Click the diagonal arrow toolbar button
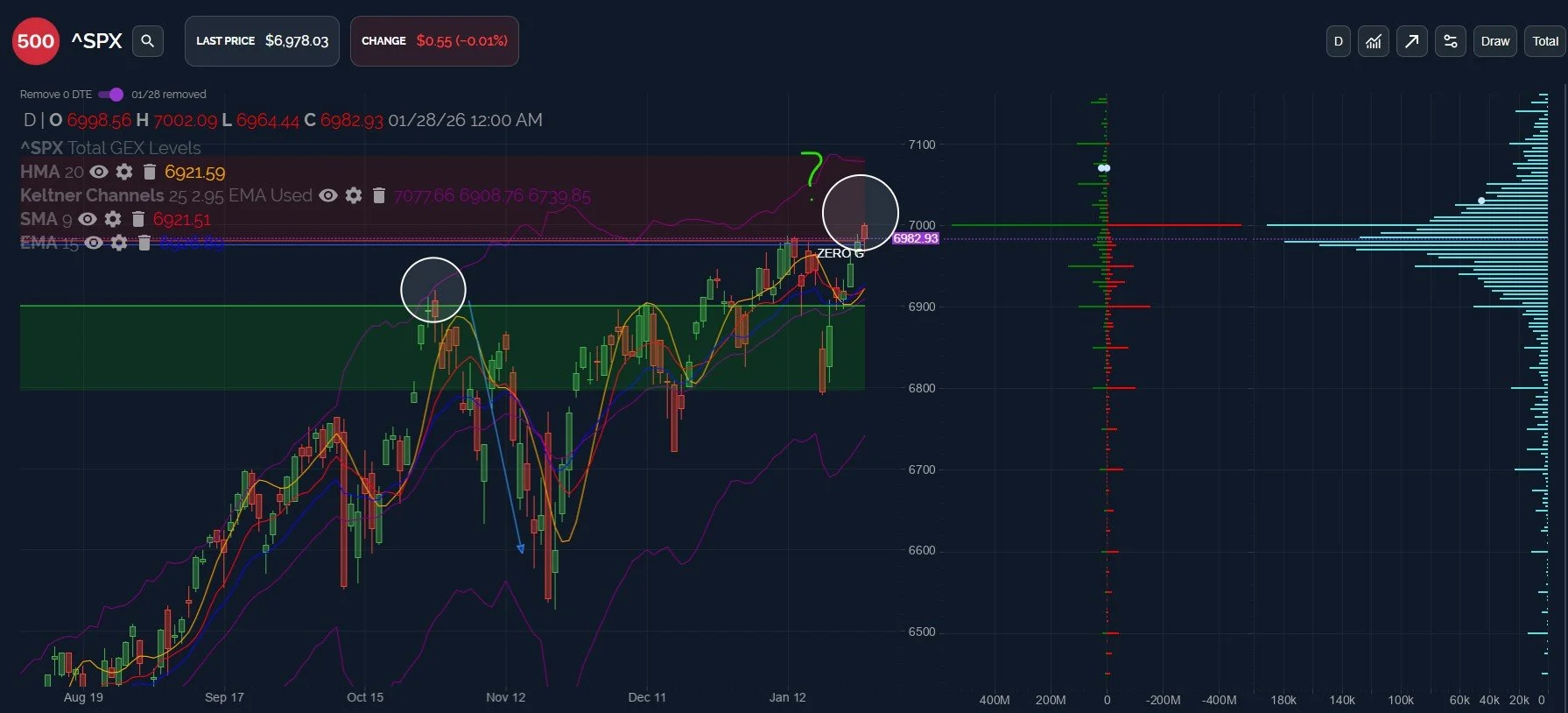The image size is (1568, 713). 1412,41
